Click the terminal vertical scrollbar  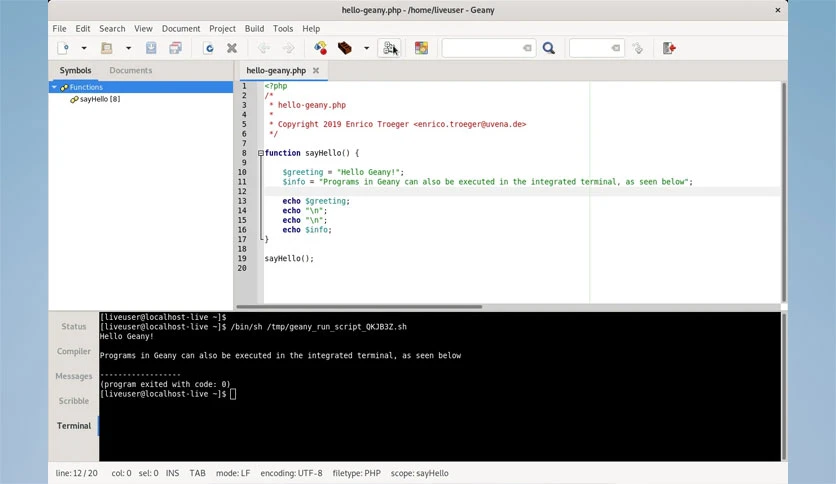(784, 386)
